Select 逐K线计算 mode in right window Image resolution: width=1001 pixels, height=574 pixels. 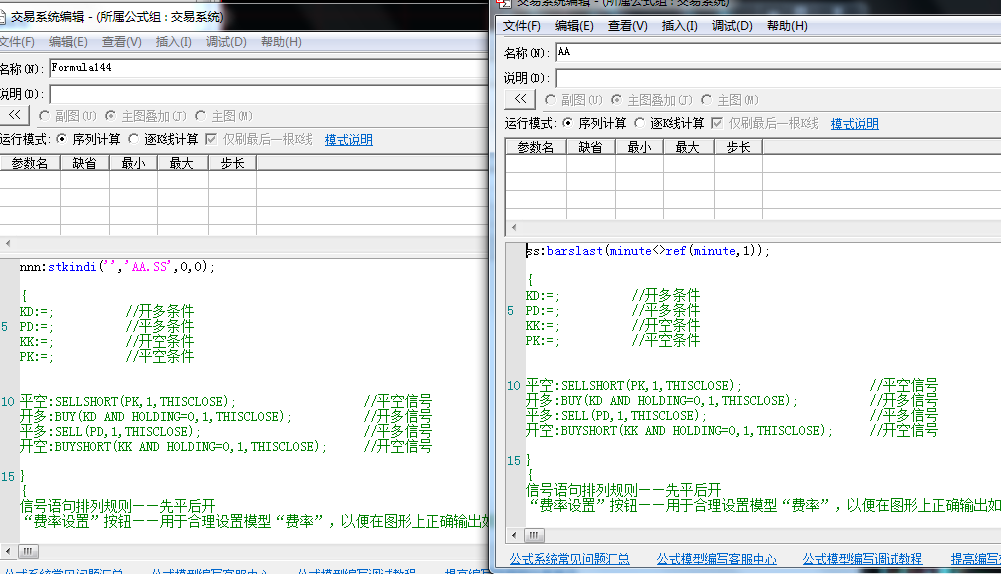click(x=640, y=123)
